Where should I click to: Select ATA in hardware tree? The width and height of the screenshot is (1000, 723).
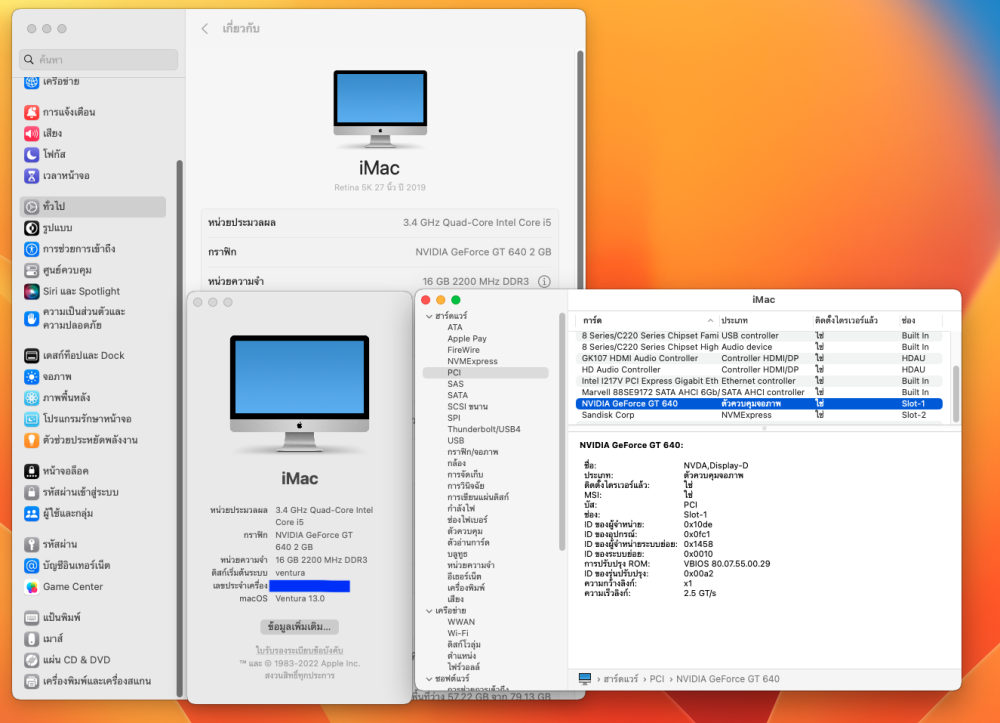[x=455, y=327]
